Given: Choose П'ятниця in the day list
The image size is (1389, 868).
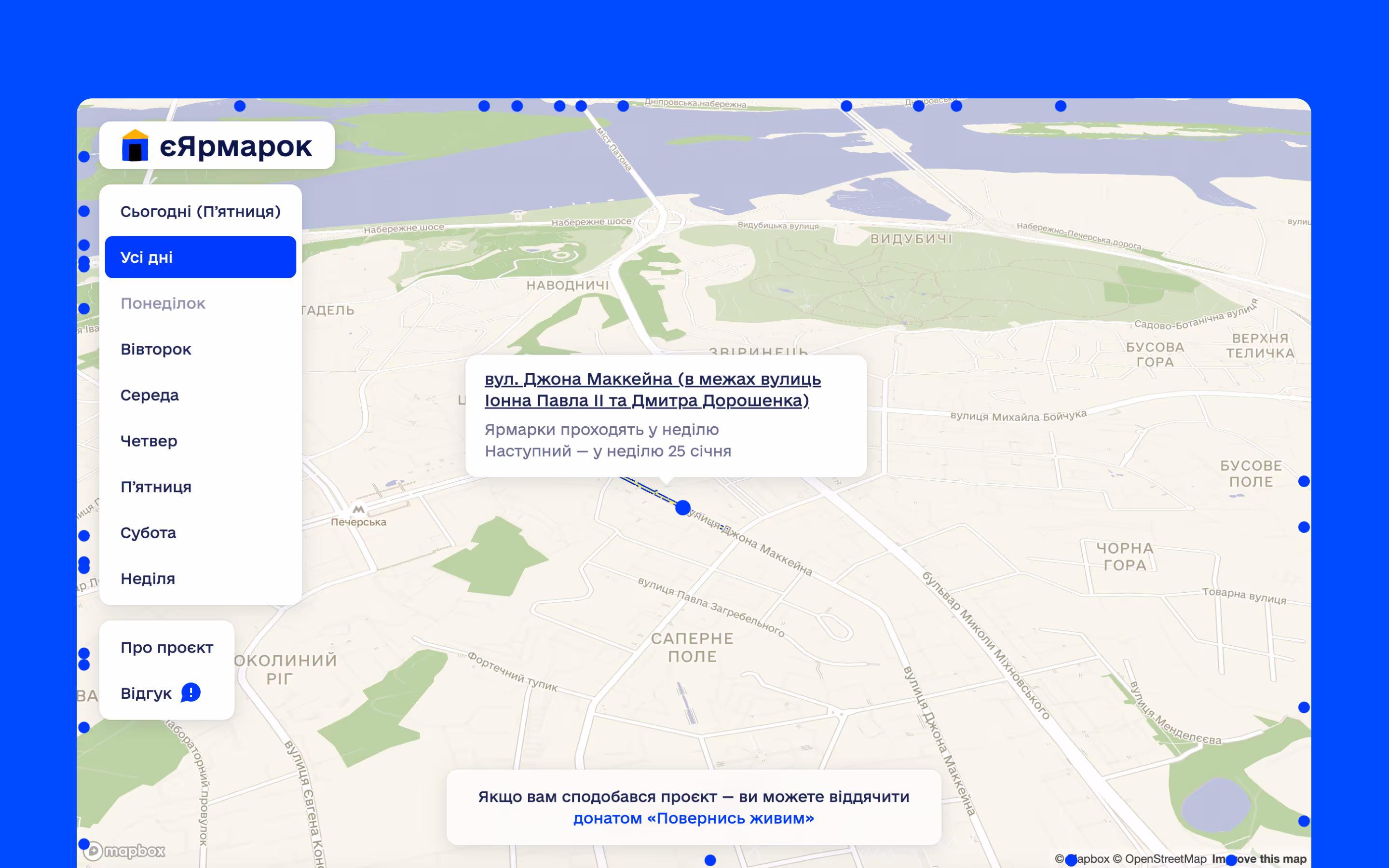Looking at the screenshot, I should coord(156,487).
